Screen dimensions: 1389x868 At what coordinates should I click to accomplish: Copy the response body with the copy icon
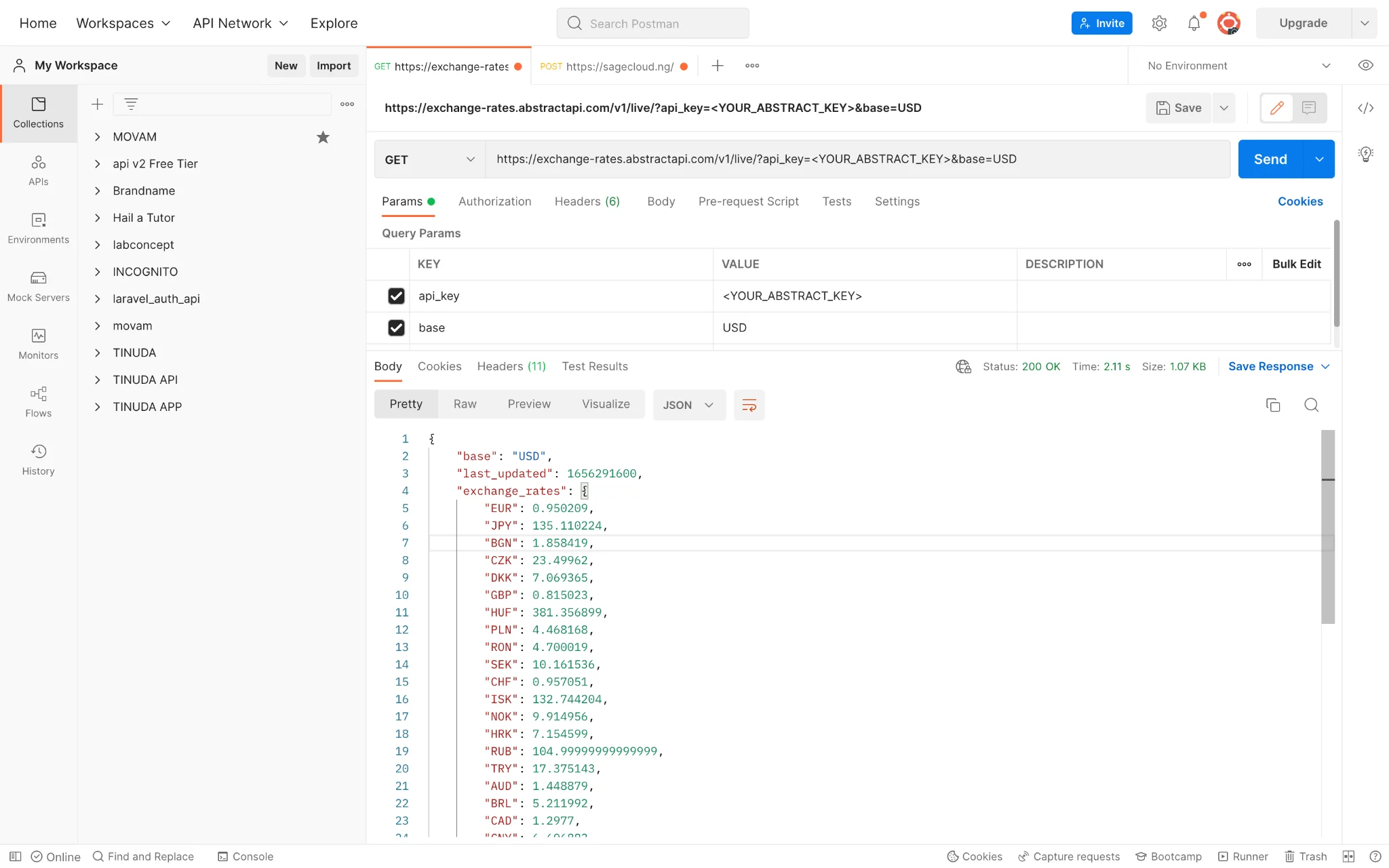coord(1273,405)
